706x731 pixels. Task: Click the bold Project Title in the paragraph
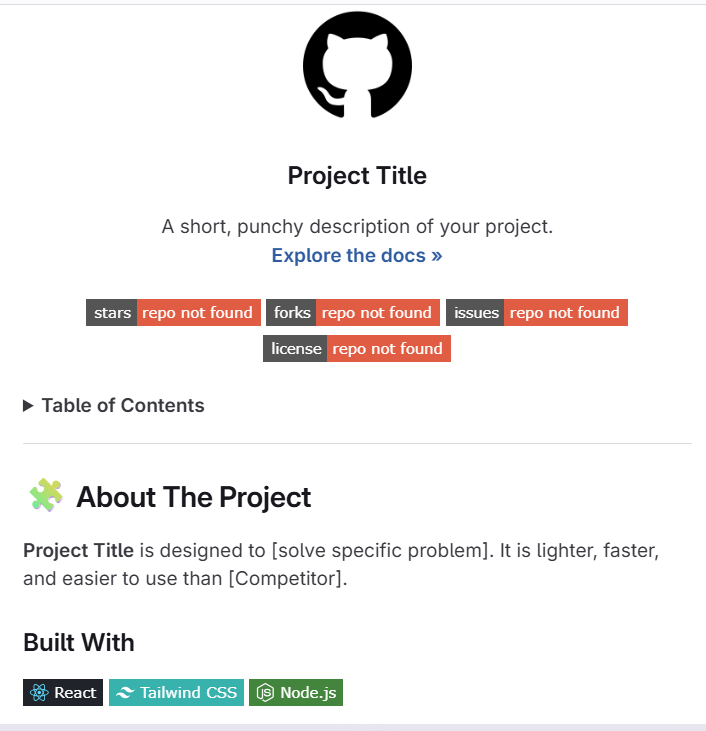point(78,551)
